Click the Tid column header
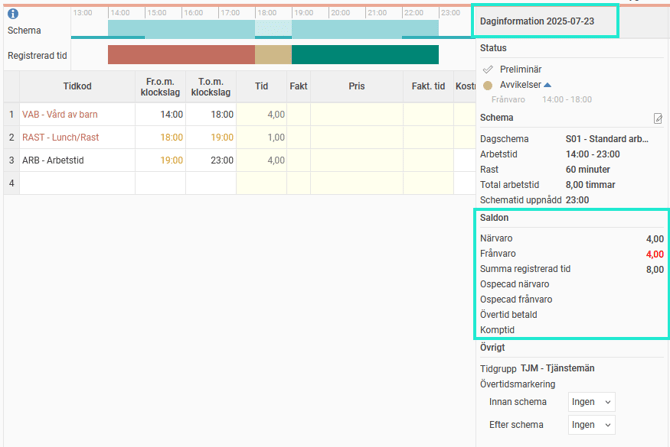670x447 pixels. pyautogui.click(x=262, y=87)
